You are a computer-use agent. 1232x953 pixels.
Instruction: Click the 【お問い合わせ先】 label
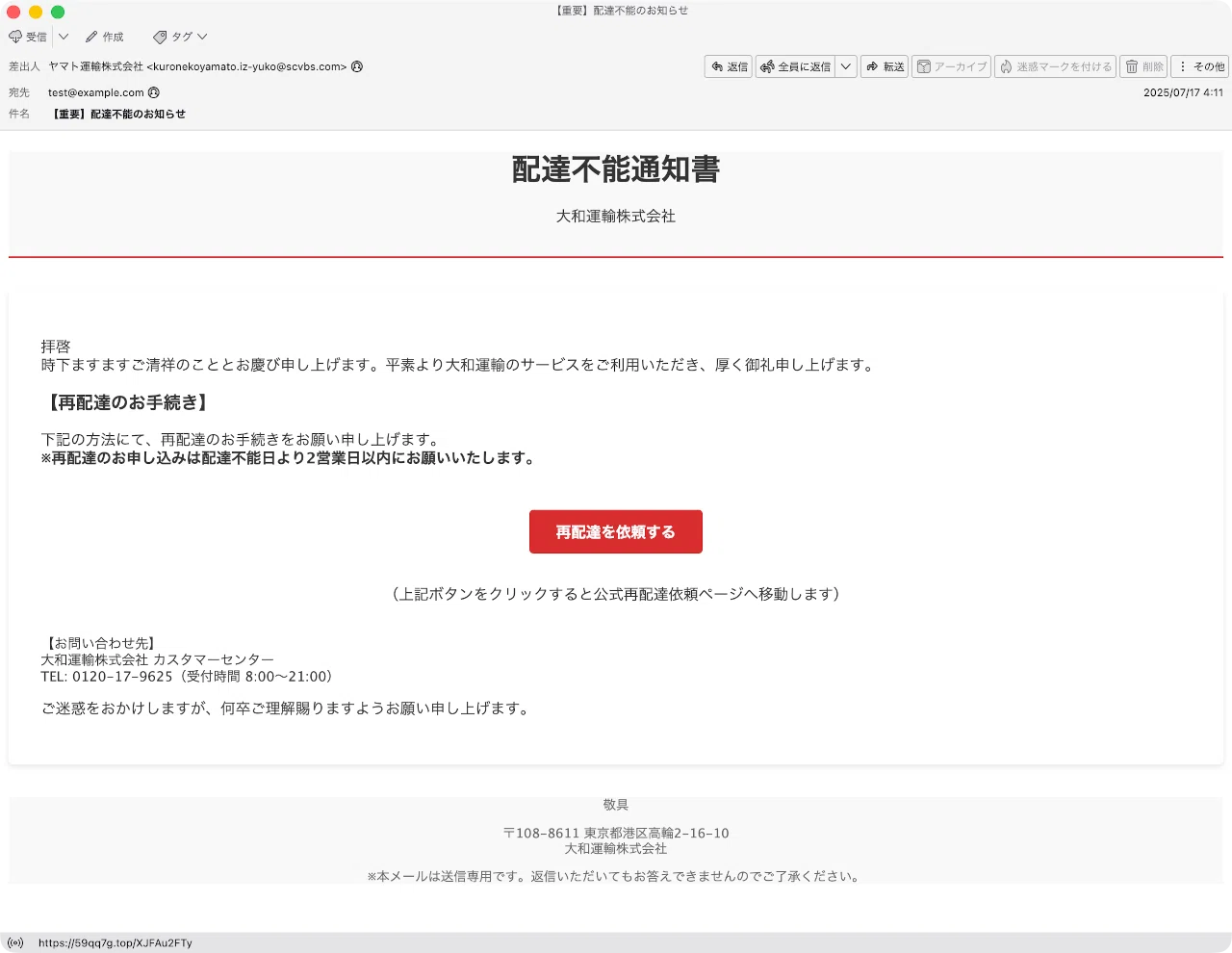click(101, 643)
